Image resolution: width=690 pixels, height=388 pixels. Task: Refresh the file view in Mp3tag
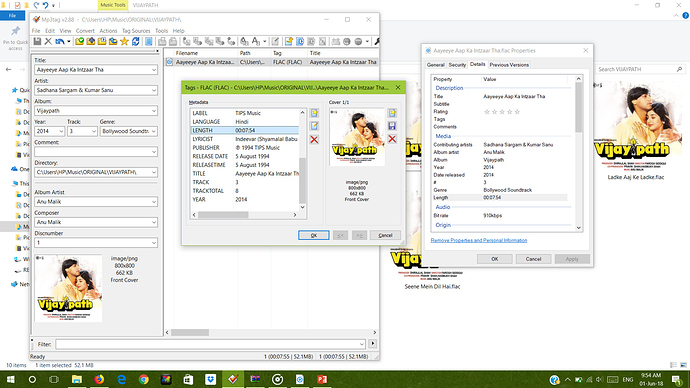136,41
